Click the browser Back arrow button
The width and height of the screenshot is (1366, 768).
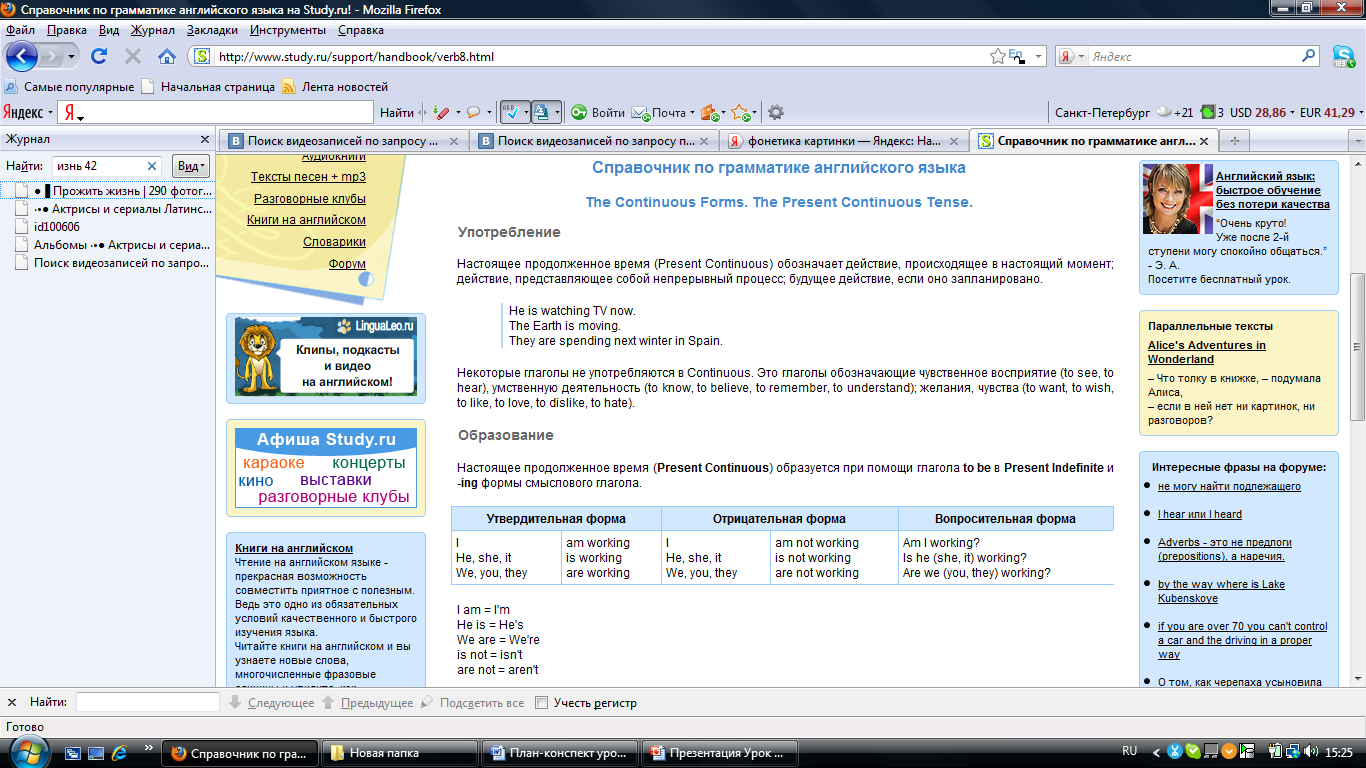click(22, 56)
